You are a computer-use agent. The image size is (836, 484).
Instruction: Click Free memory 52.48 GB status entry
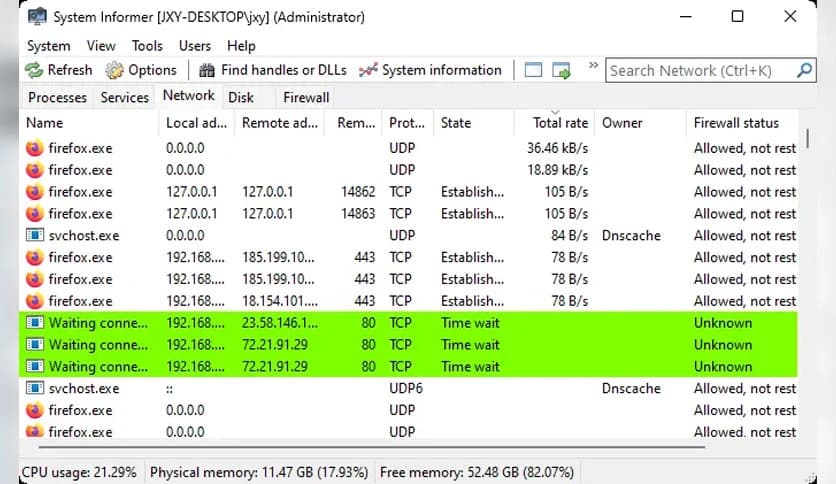[x=477, y=472]
